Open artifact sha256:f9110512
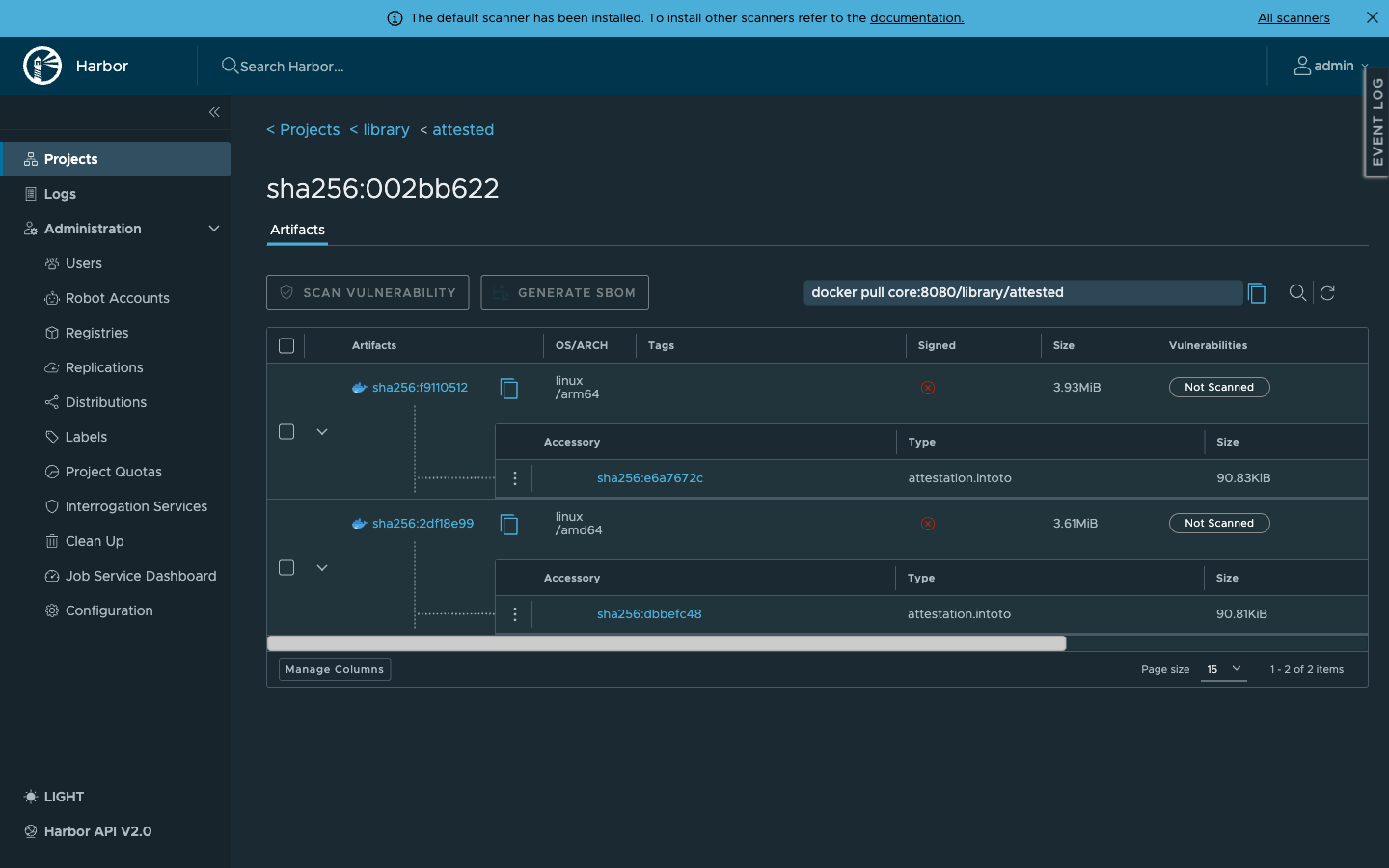1389x868 pixels. pos(420,388)
